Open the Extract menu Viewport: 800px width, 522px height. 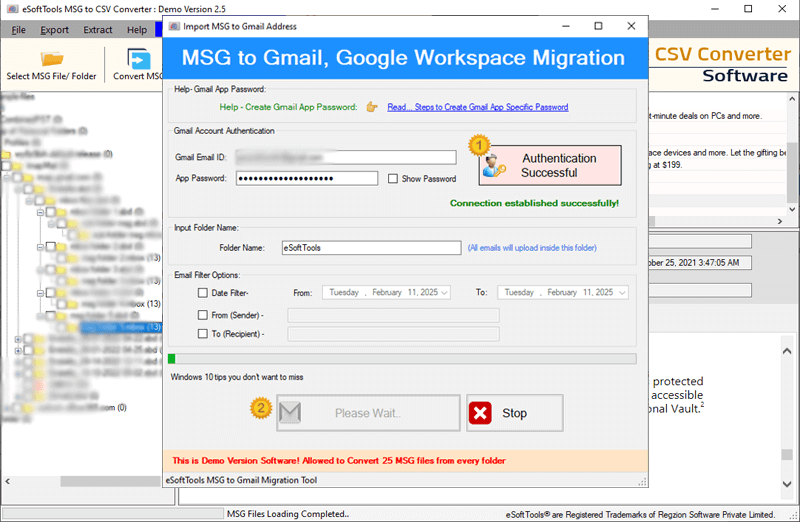pyautogui.click(x=98, y=30)
